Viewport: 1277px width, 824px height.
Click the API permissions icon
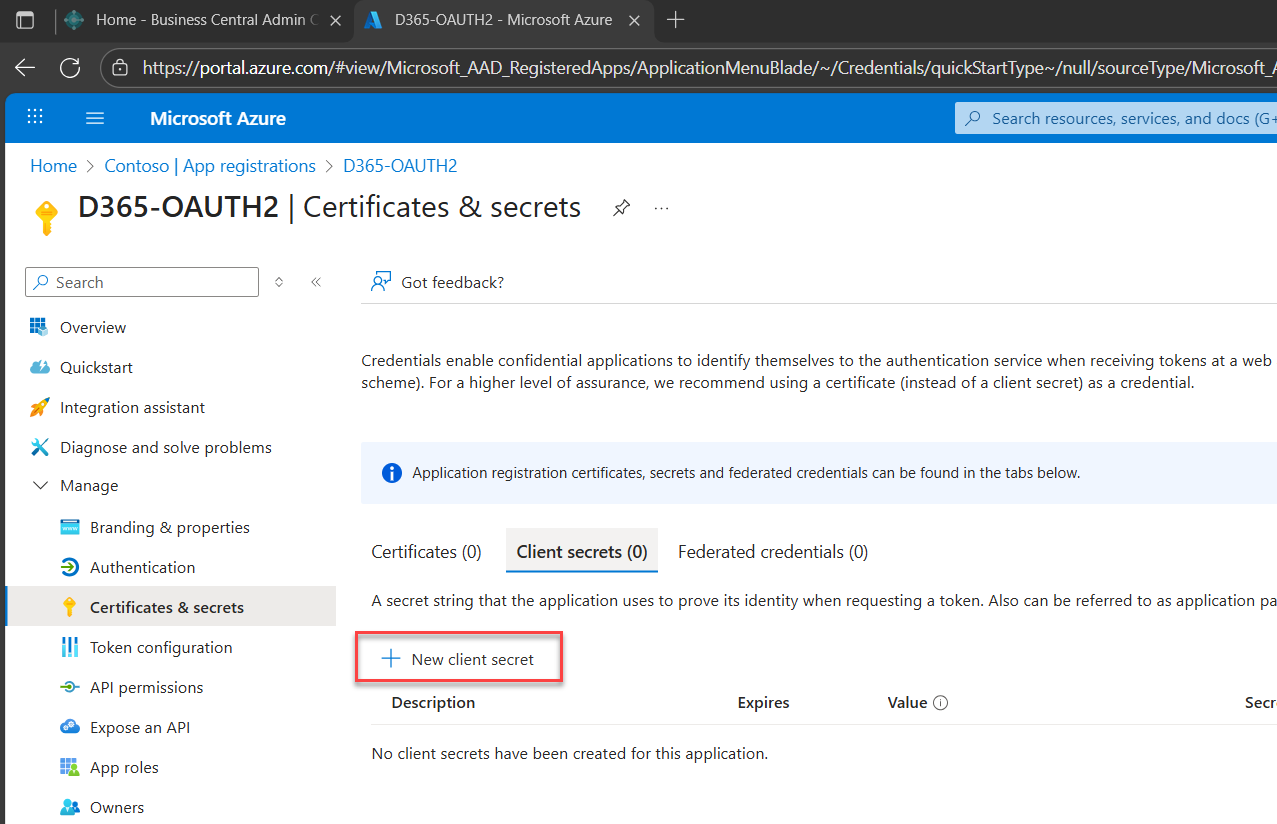click(x=69, y=687)
